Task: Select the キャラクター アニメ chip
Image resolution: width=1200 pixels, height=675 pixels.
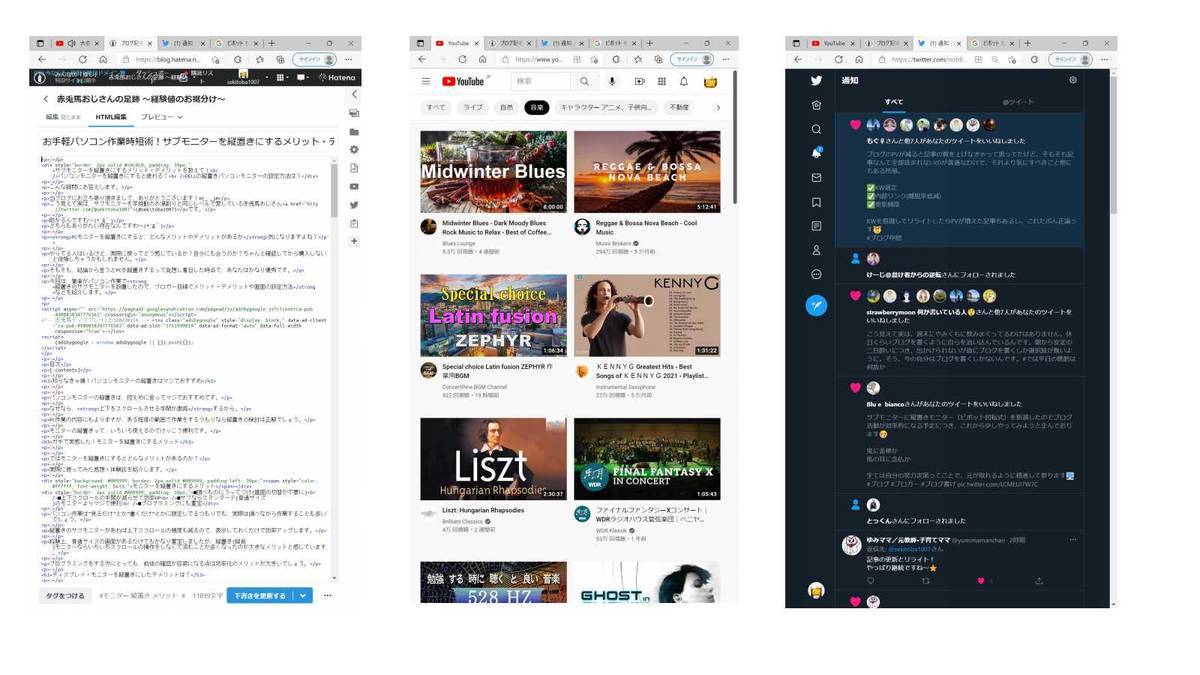Action: coord(604,107)
